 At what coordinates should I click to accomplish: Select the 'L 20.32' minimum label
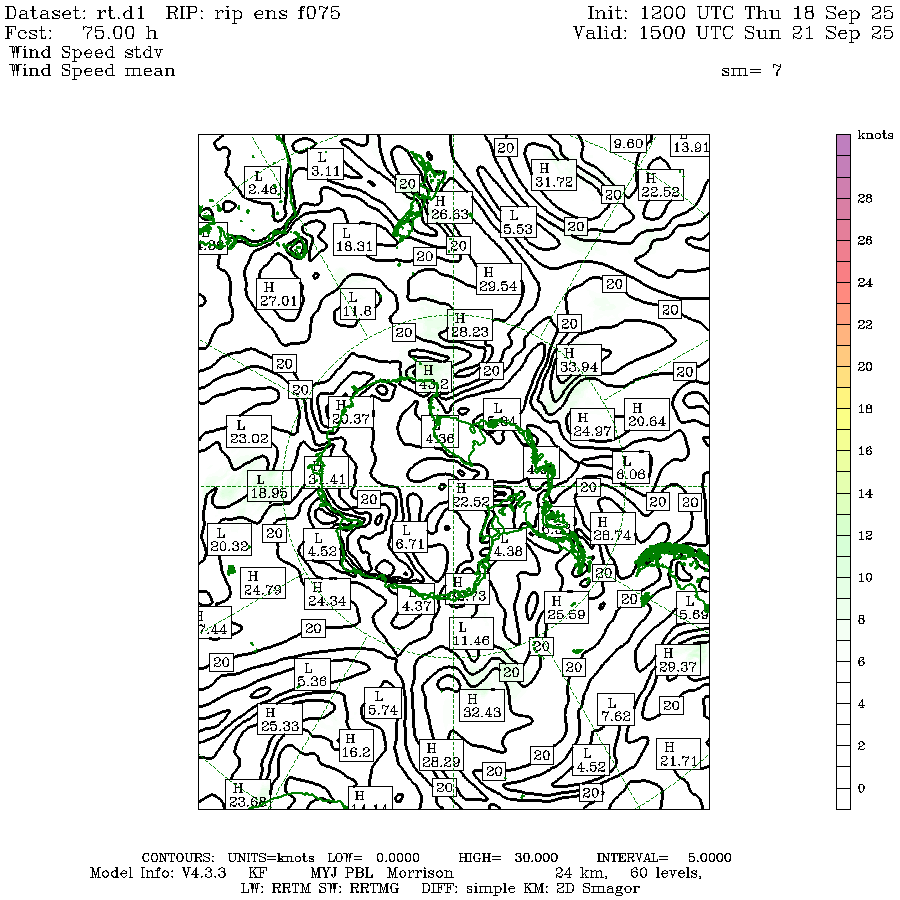point(230,540)
